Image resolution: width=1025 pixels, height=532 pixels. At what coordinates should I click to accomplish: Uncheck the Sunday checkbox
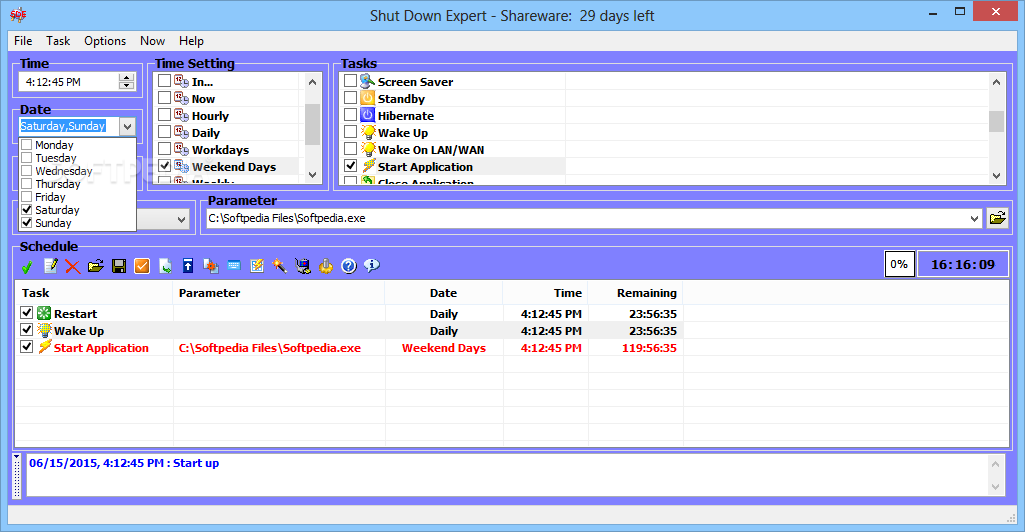(27, 223)
